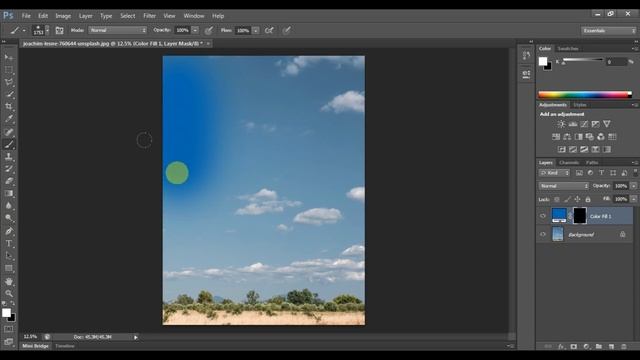Add a Photo Filter adjustment

[590, 137]
